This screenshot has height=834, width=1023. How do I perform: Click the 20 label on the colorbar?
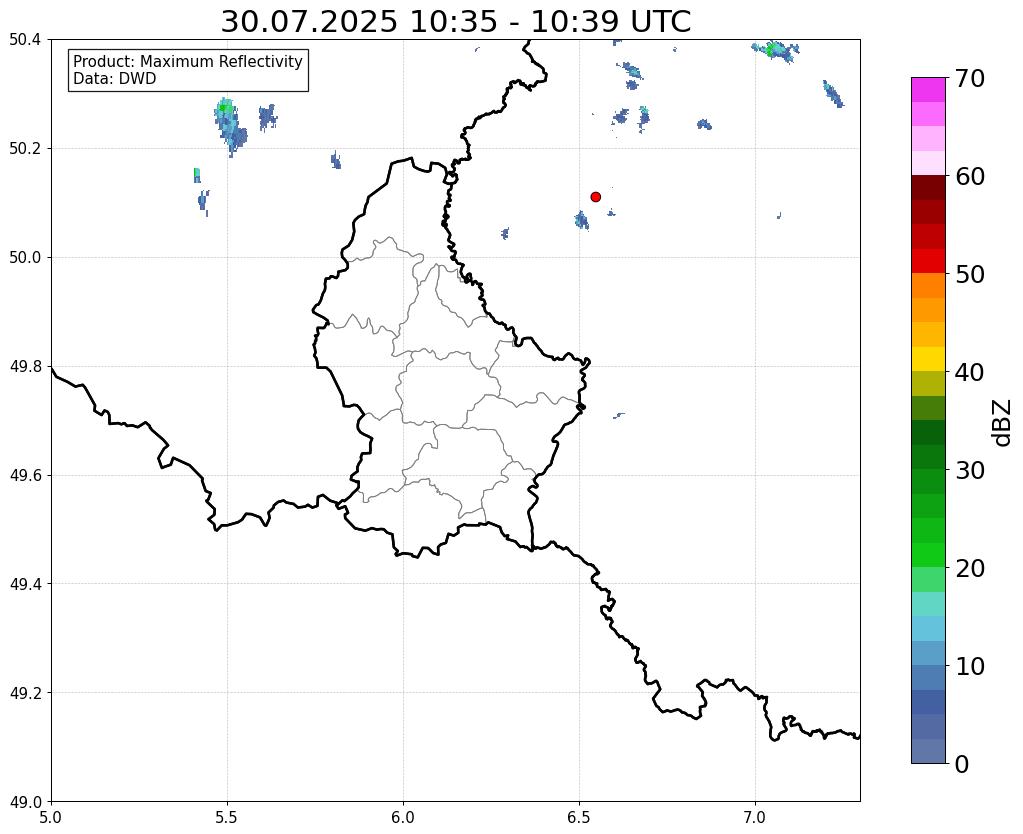pos(970,568)
